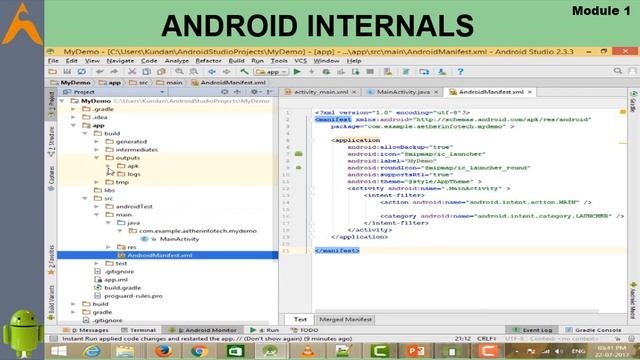Click the ic_launcher gutter preview icon
Screen dimensions: 640x360
tap(299, 154)
